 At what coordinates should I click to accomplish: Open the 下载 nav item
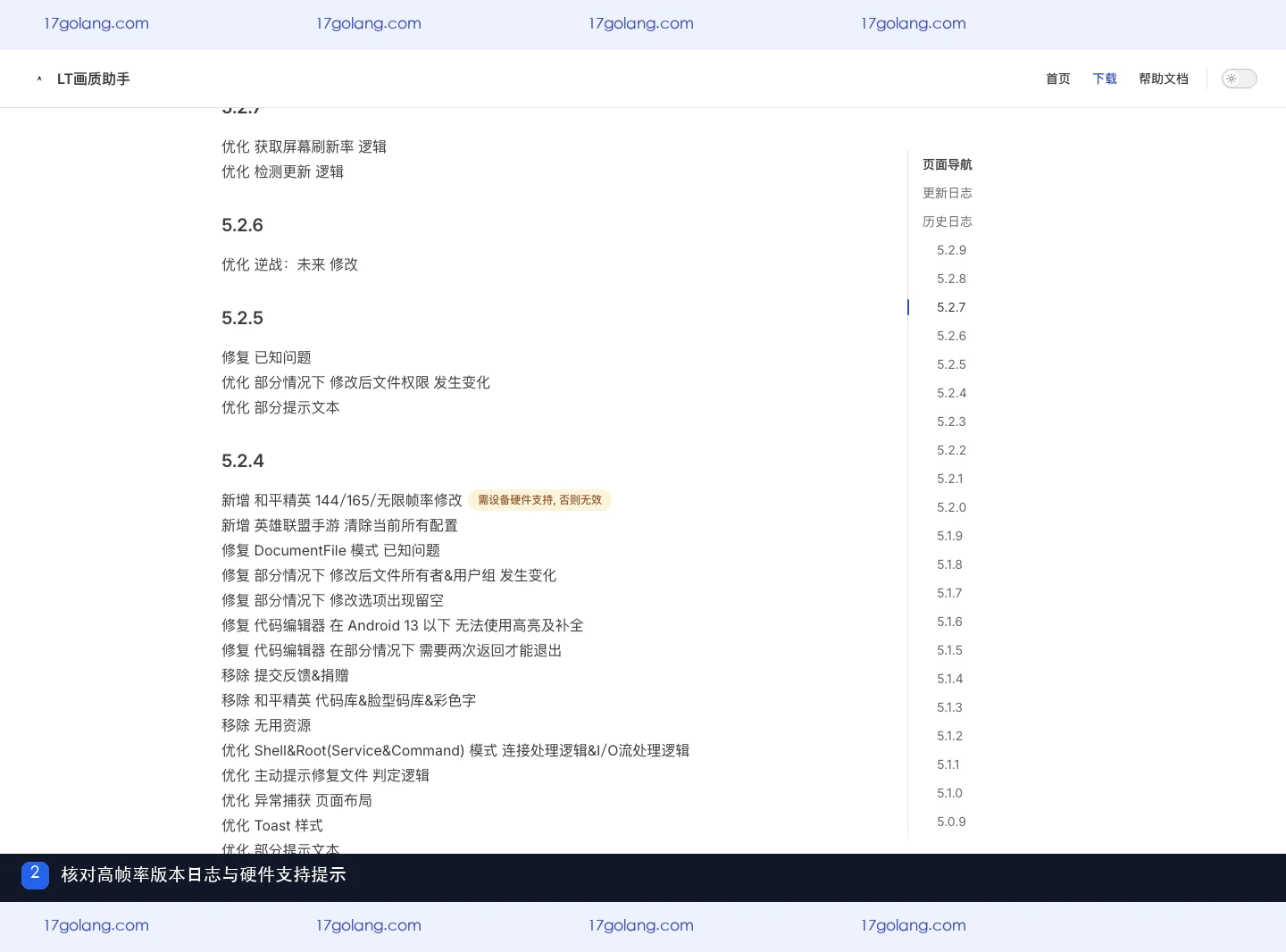tap(1105, 79)
